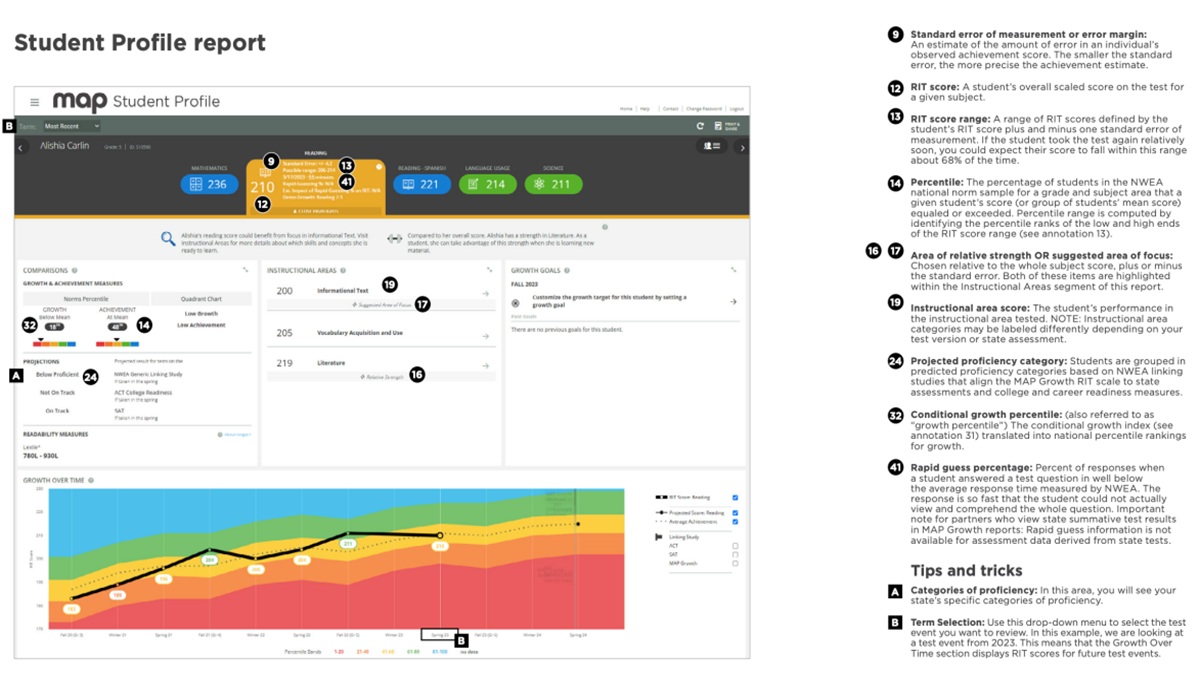Switch to the Norms Percentile tab
Viewport: 1200px width, 675px height.
click(x=86, y=298)
